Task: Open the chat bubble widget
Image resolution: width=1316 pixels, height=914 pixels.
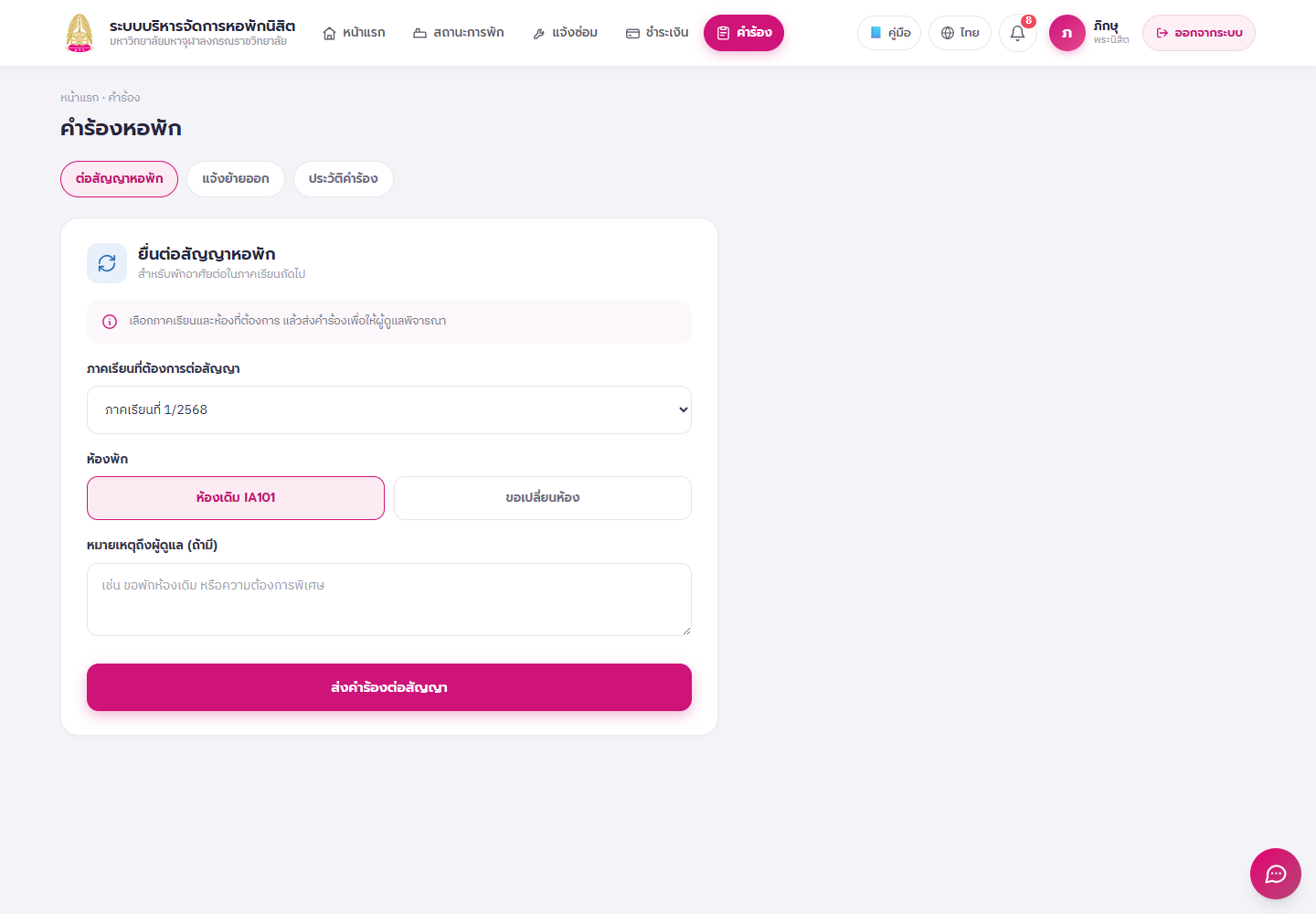Action: [x=1275, y=874]
